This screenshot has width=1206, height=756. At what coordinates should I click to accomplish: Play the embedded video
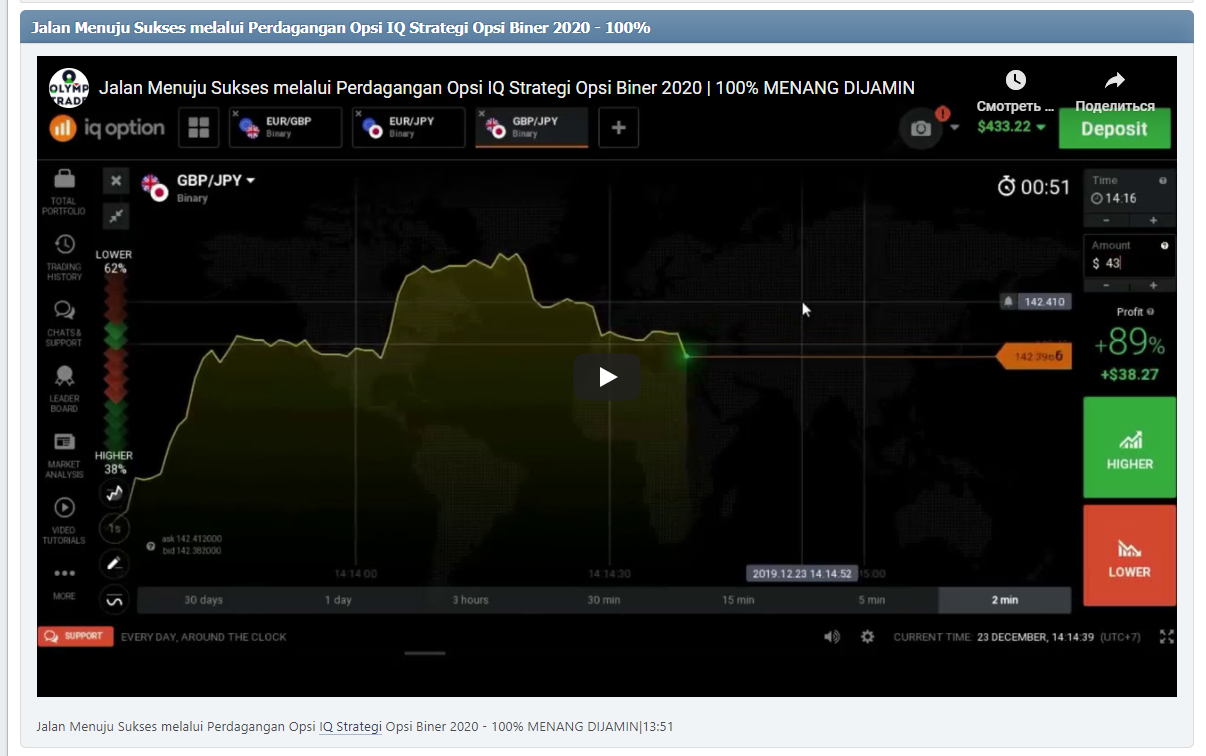[606, 377]
